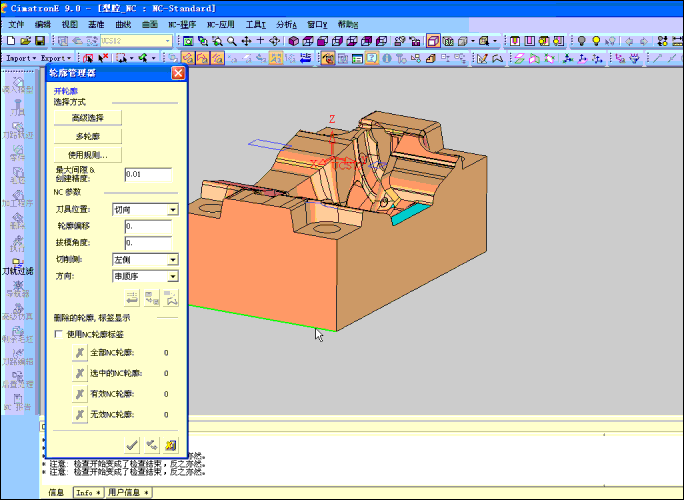684x500 pixels.
Task: Expand arrow next to grey cube icon
Action: [473, 41]
